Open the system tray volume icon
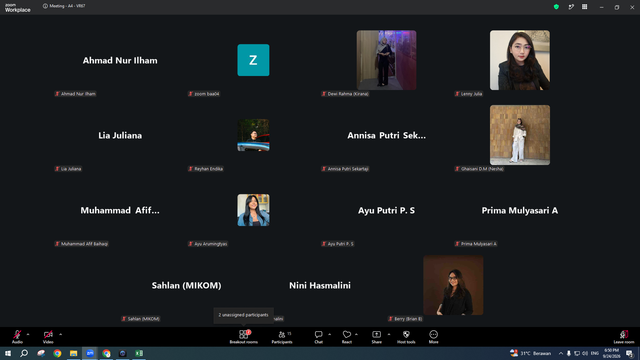This screenshot has height=360, width=640. [585, 353]
